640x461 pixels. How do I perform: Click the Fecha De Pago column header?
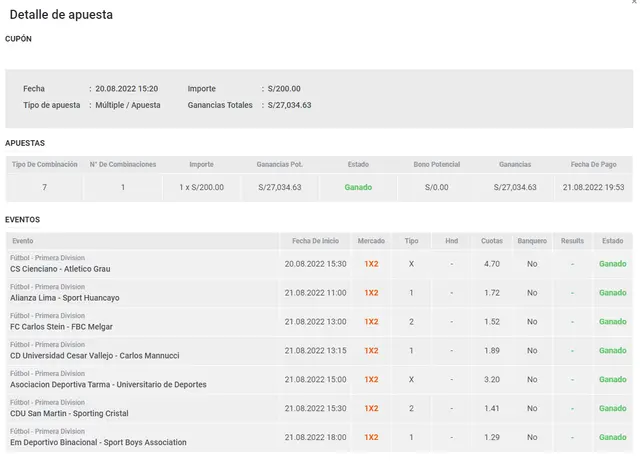point(593,164)
